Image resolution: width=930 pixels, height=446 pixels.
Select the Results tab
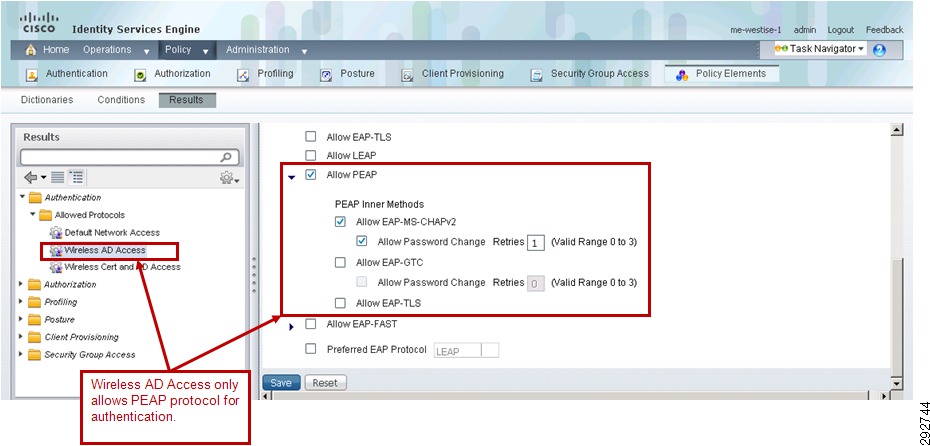(x=187, y=100)
